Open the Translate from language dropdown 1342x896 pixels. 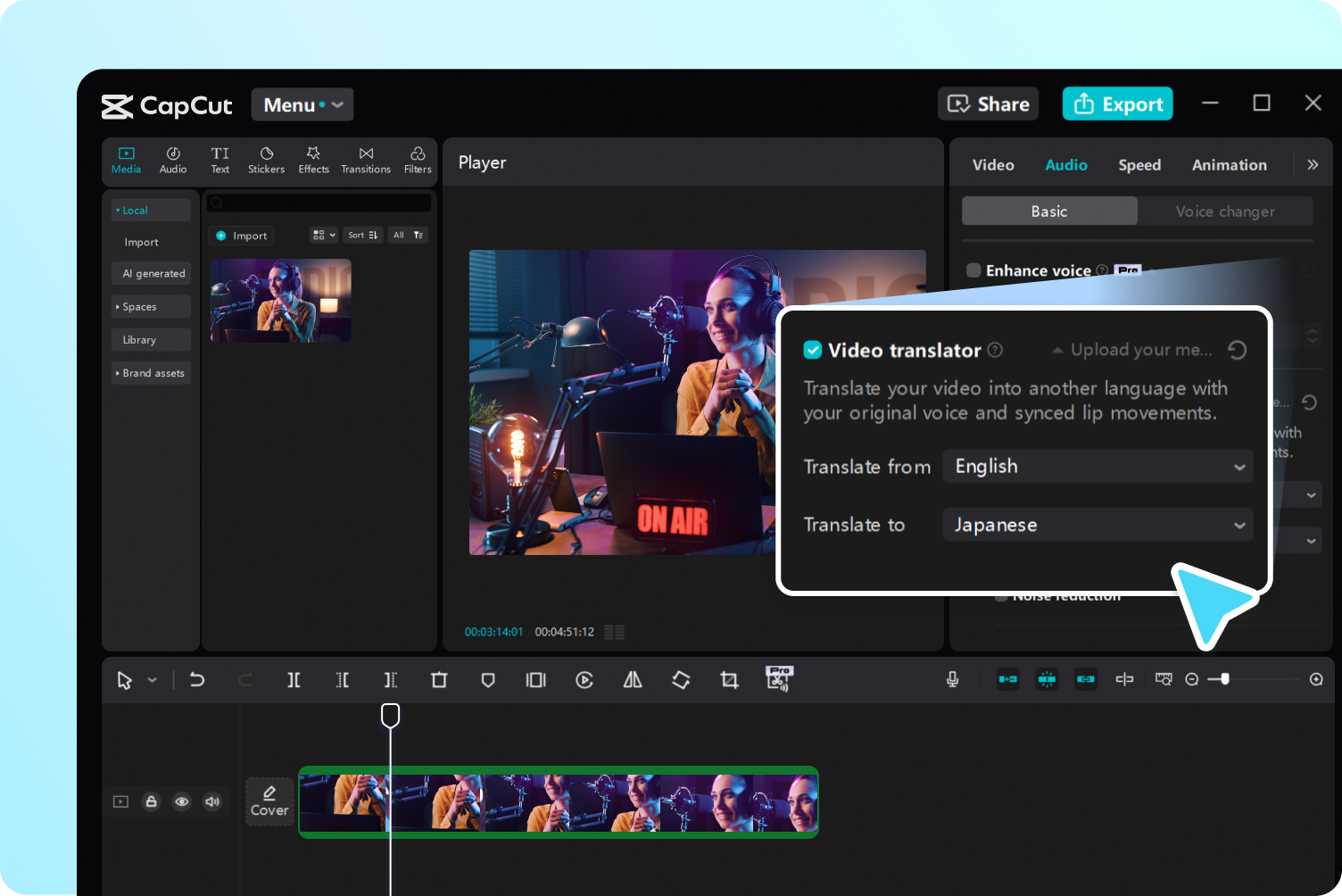(x=1097, y=466)
